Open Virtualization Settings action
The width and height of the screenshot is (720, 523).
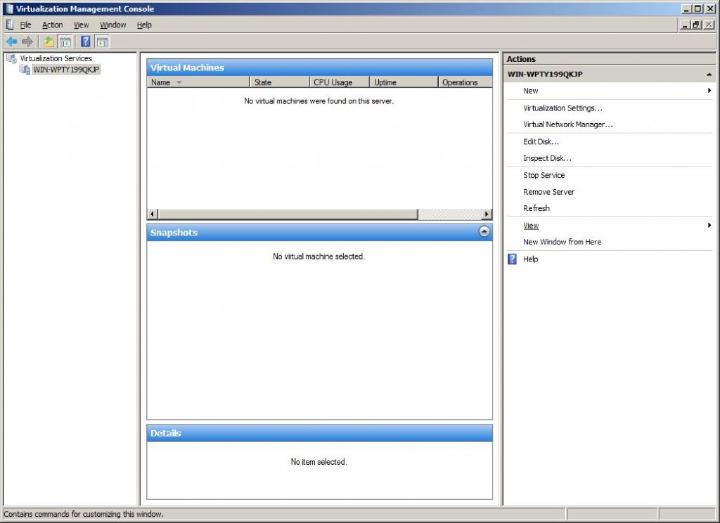coord(563,108)
